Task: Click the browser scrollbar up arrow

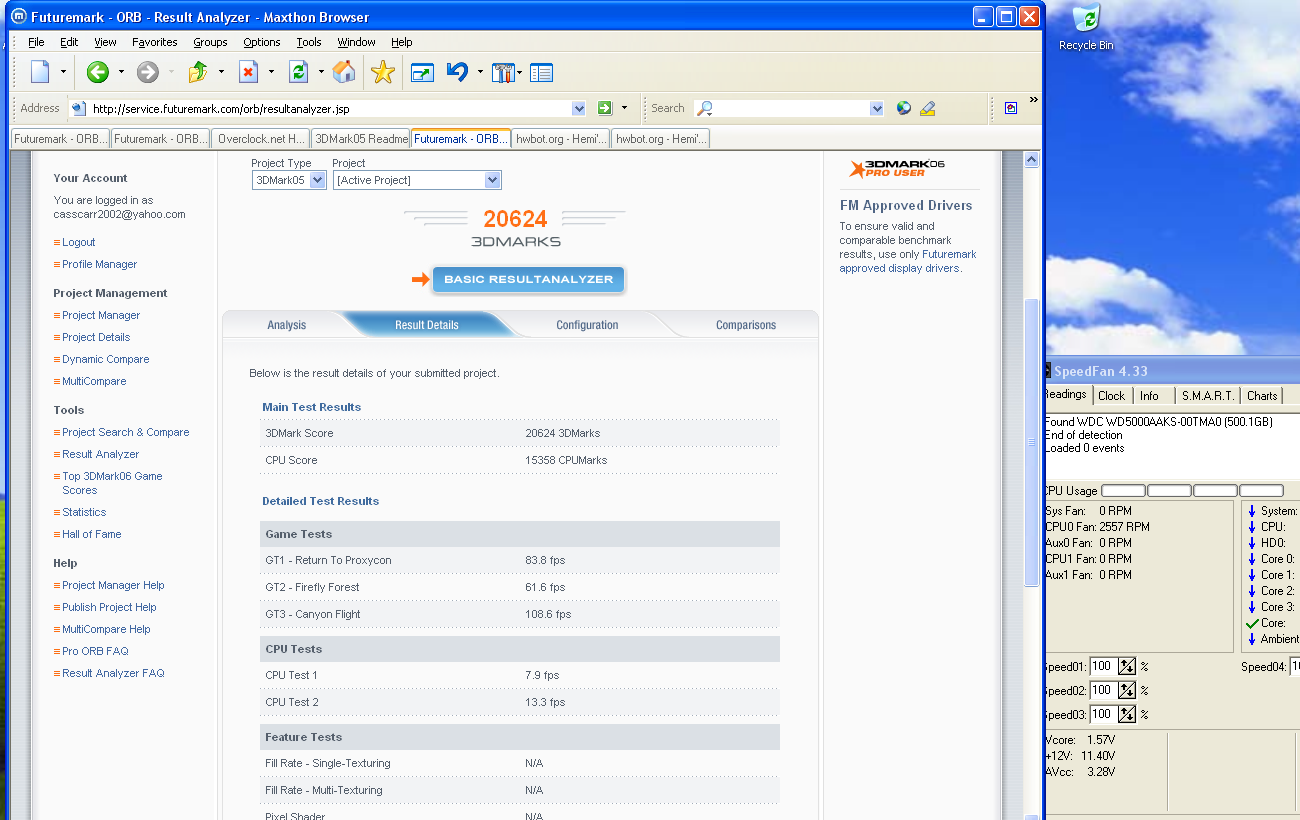Action: 1032,159
